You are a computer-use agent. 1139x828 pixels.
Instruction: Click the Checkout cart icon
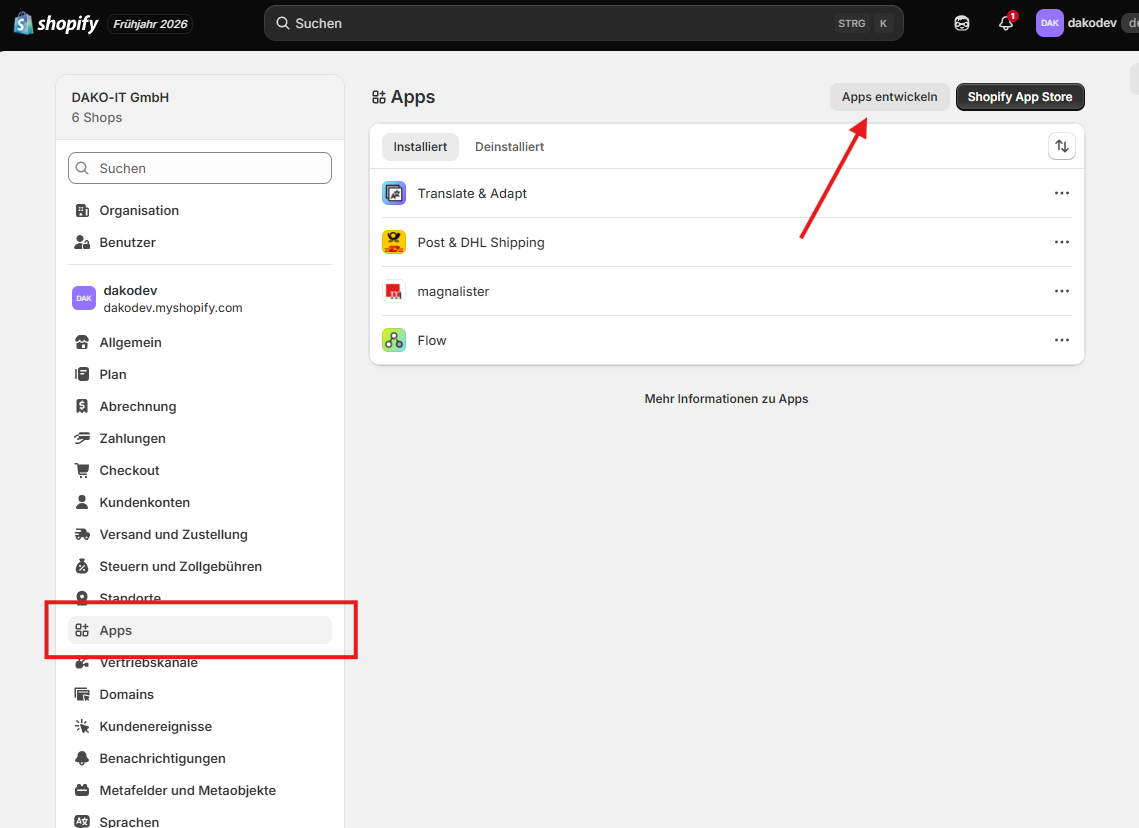[x=82, y=470]
